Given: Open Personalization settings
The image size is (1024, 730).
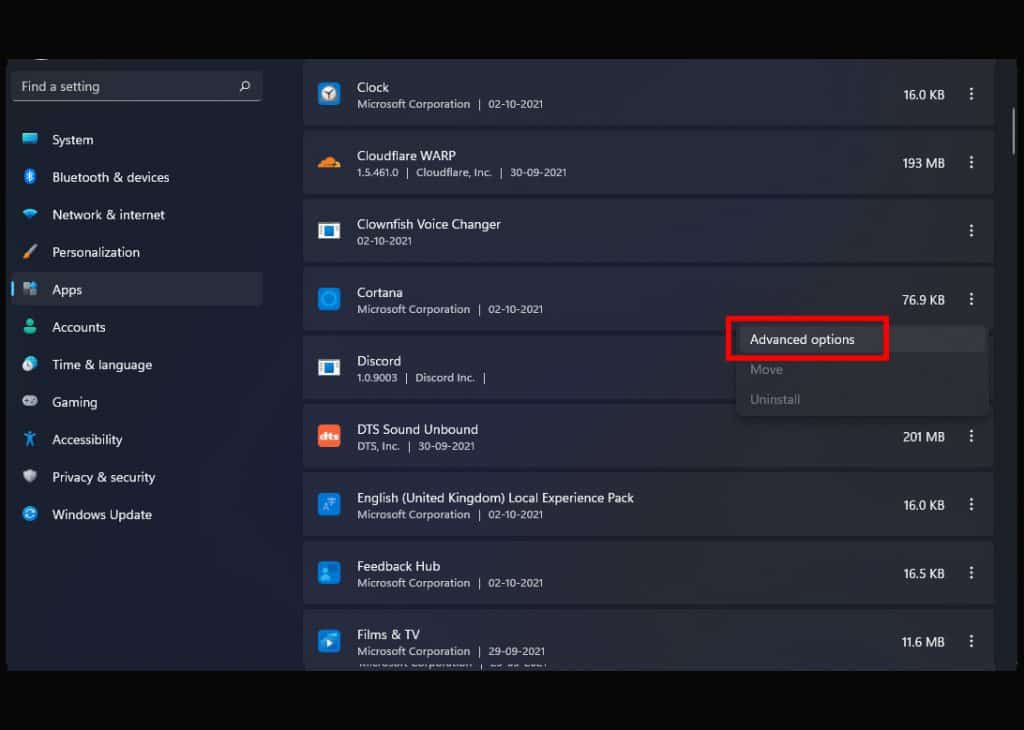Looking at the screenshot, I should click(x=137, y=252).
